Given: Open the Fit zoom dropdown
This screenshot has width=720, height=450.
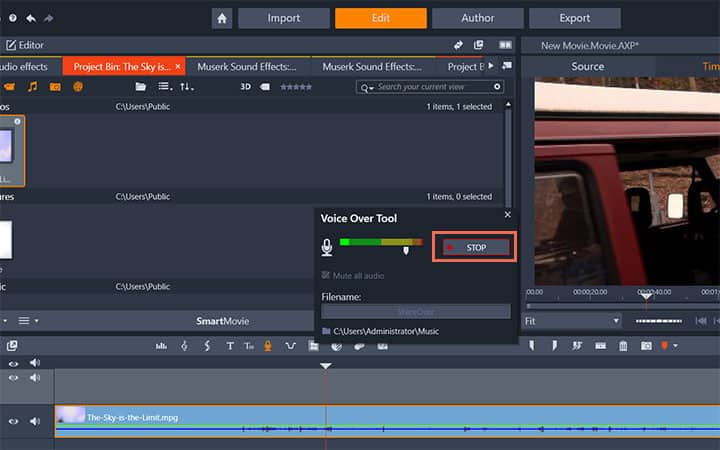Looking at the screenshot, I should tap(572, 321).
